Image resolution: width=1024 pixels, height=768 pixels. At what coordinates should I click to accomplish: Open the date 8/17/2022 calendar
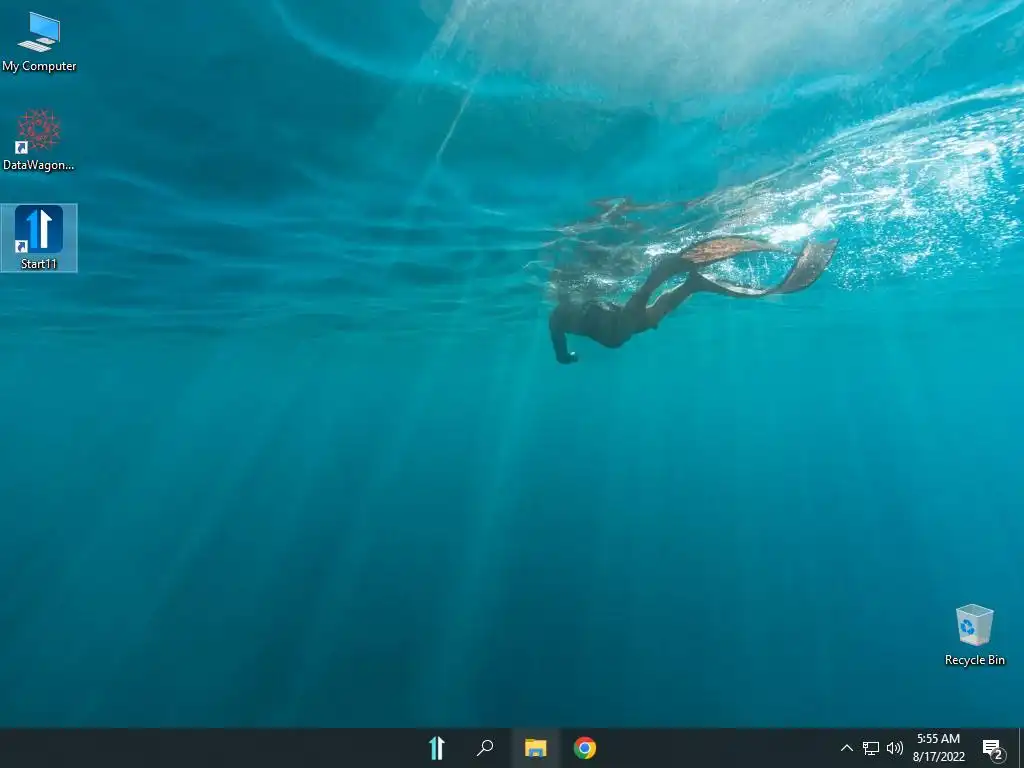(938, 757)
